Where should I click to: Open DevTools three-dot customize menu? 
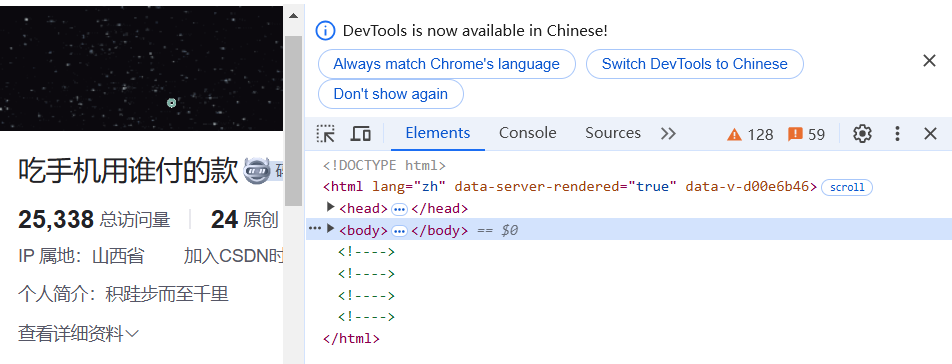(897, 133)
